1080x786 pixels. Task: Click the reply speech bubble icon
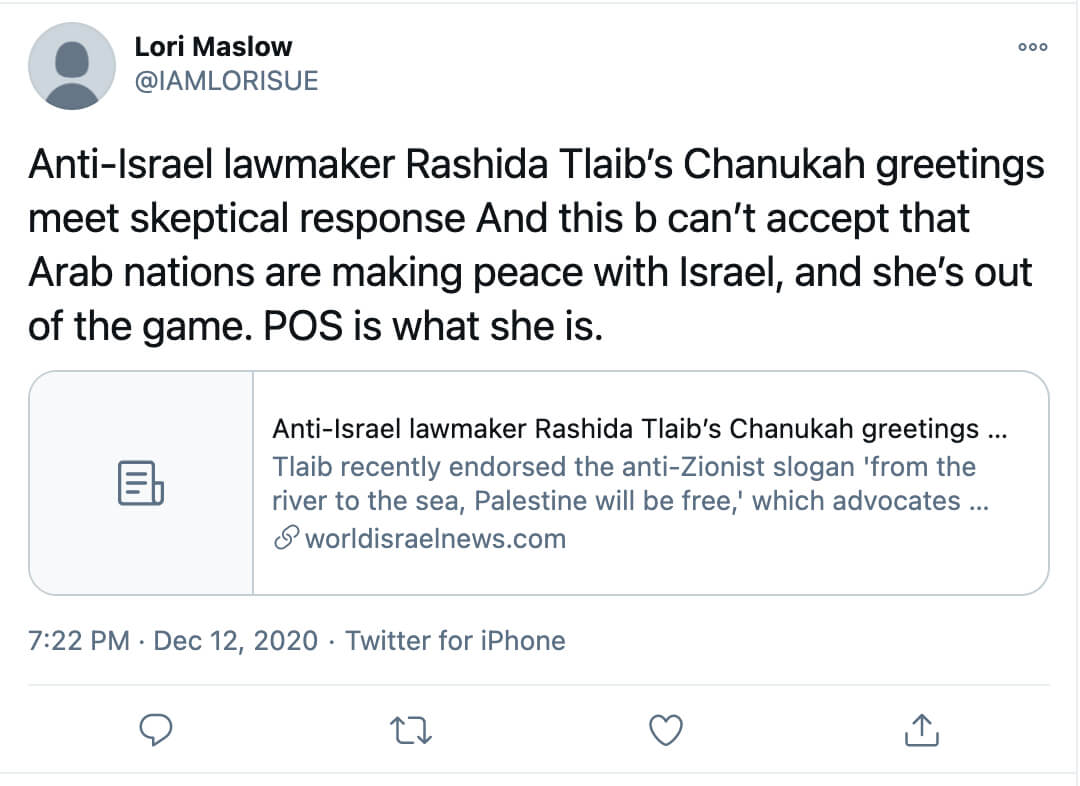point(154,731)
